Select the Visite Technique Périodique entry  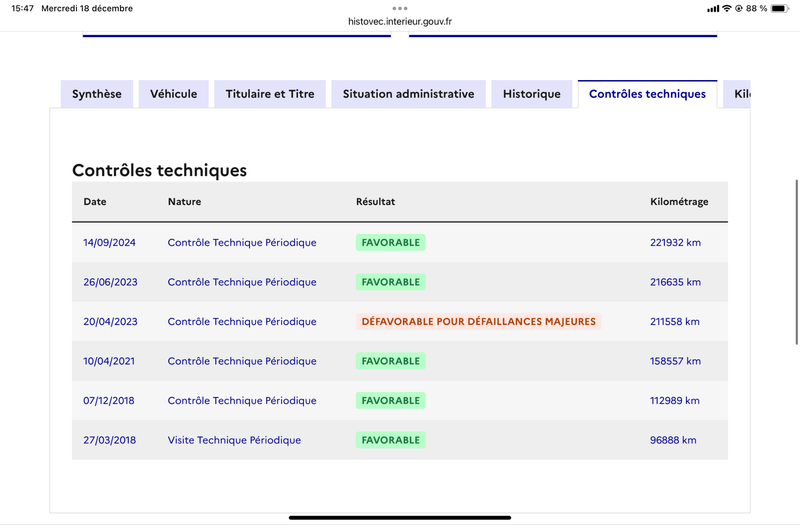click(x=234, y=440)
